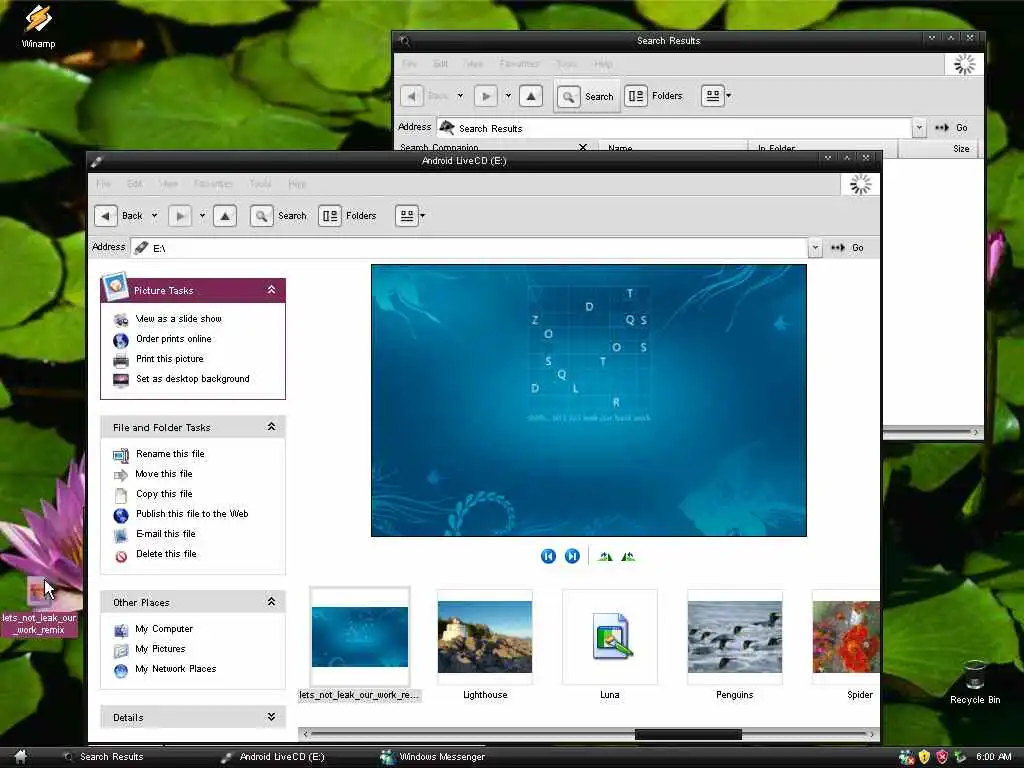
Task: Open Winamp desktop shortcut
Action: click(x=38, y=26)
